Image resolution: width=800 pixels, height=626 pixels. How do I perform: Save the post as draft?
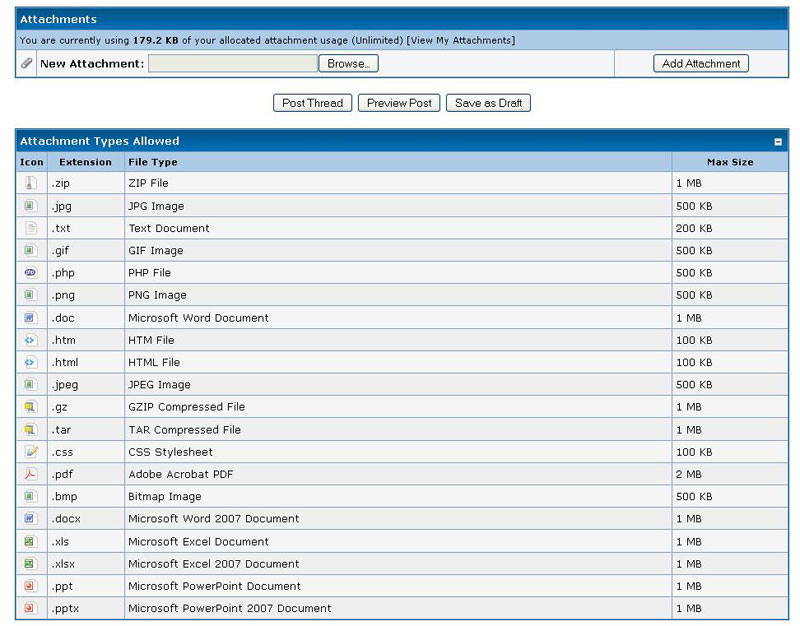488,103
